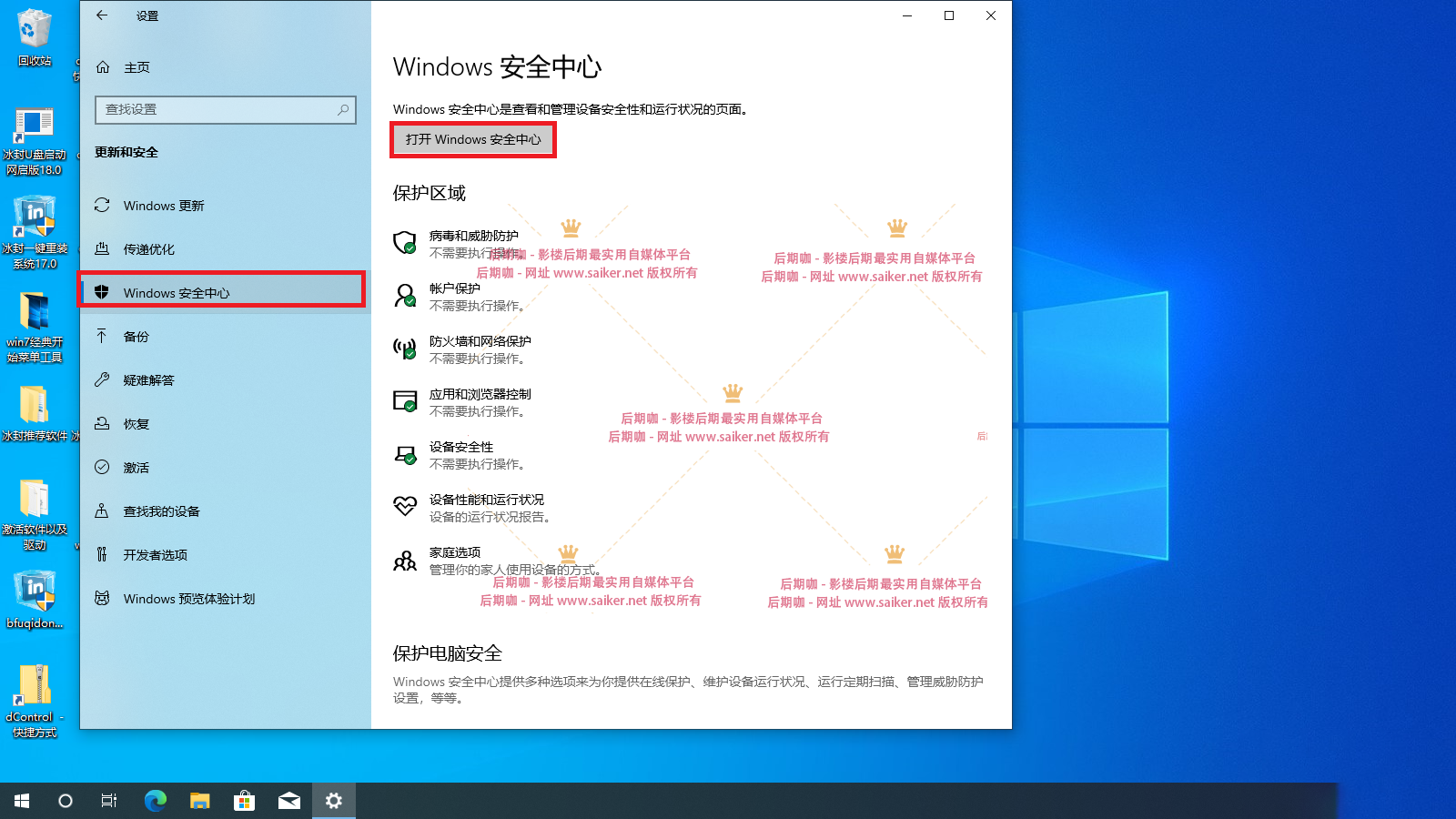1456x819 pixels.
Task: Open the 主页 home icon
Action: point(103,67)
